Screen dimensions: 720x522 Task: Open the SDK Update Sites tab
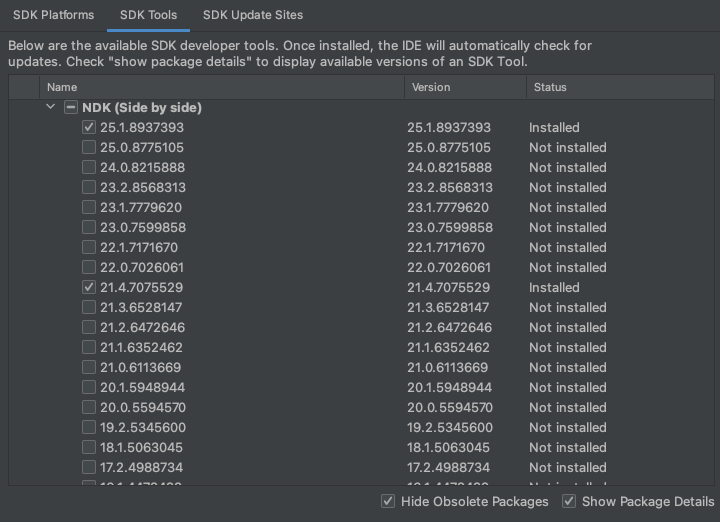tap(253, 15)
